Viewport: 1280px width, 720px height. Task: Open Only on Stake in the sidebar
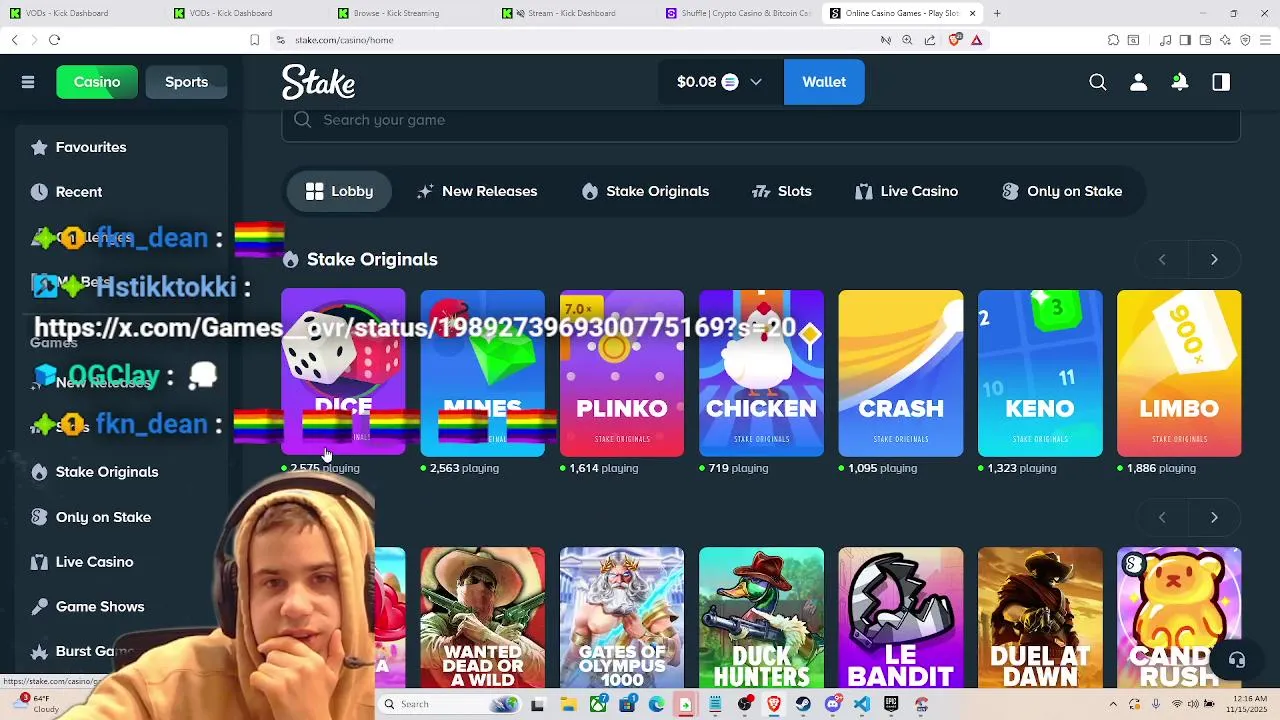[121, 517]
